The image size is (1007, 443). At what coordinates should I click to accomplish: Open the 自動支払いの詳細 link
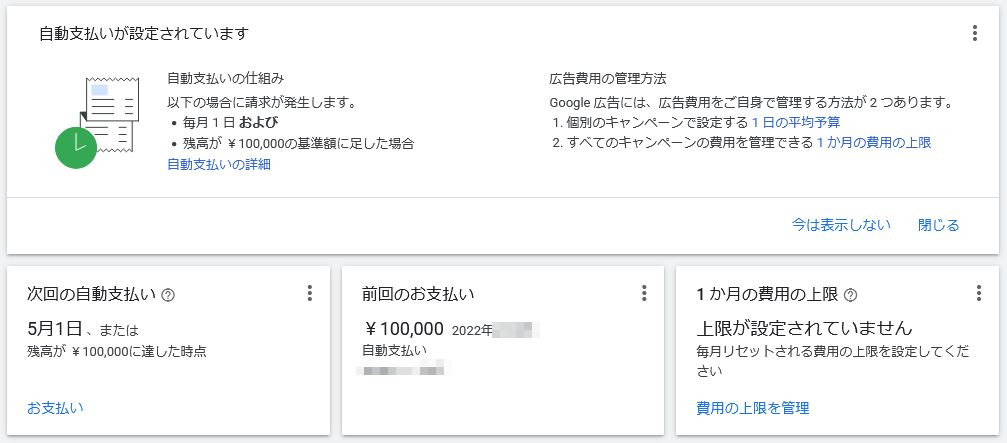[219, 164]
